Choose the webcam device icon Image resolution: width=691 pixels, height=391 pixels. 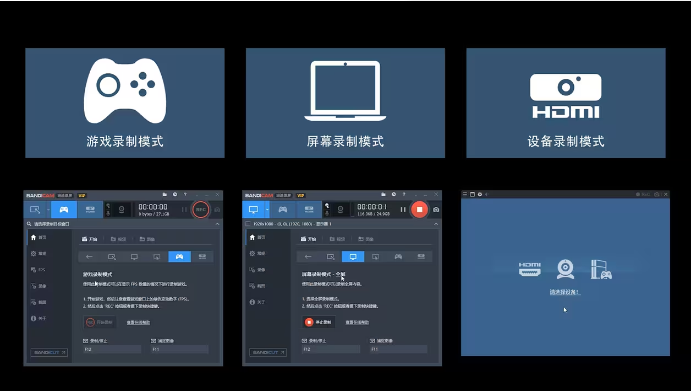click(x=565, y=269)
